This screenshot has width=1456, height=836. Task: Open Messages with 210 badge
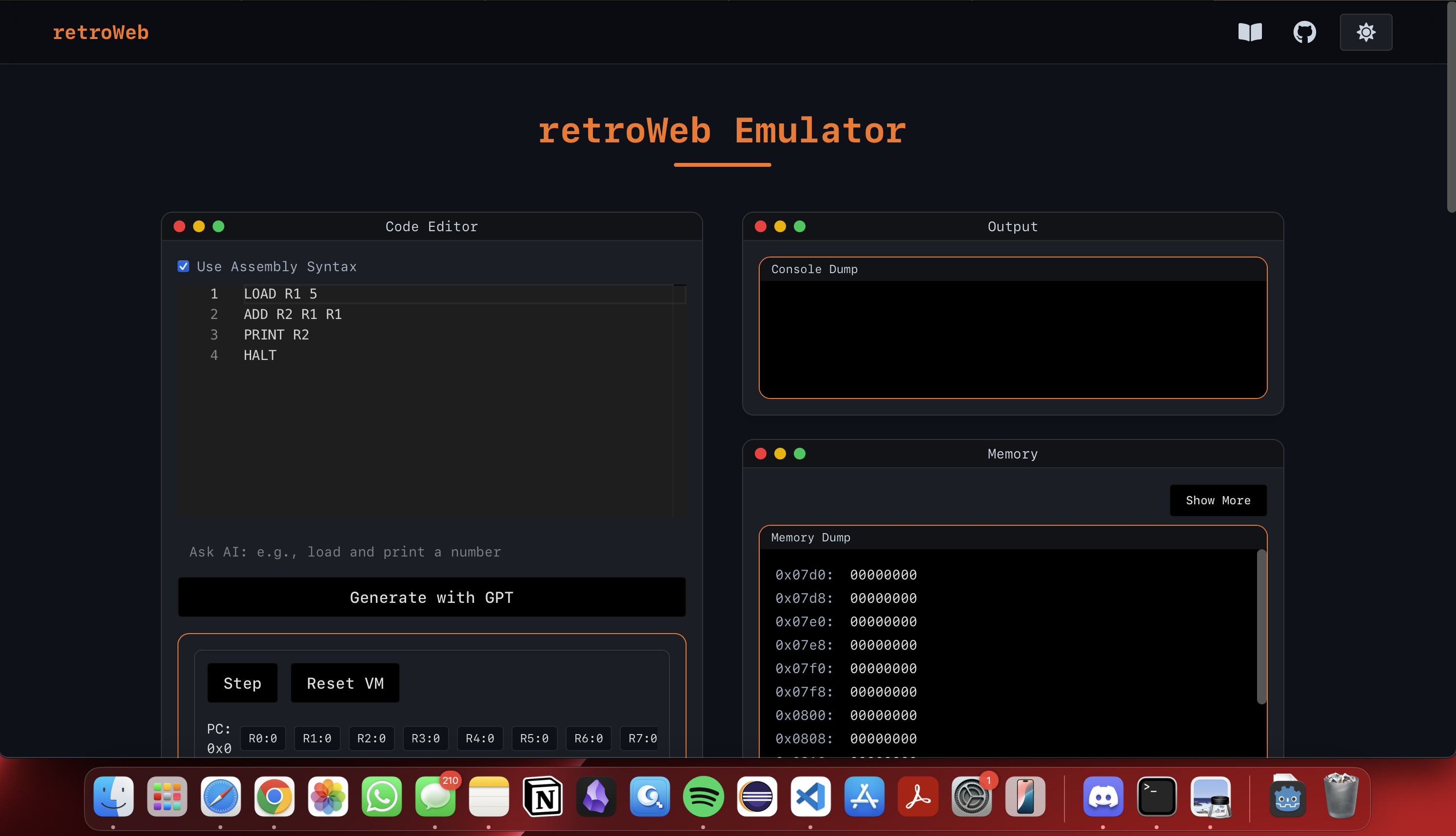click(x=435, y=796)
